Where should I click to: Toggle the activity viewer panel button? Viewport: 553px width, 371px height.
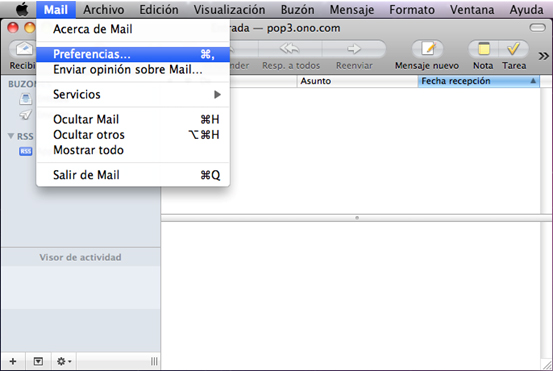38,361
